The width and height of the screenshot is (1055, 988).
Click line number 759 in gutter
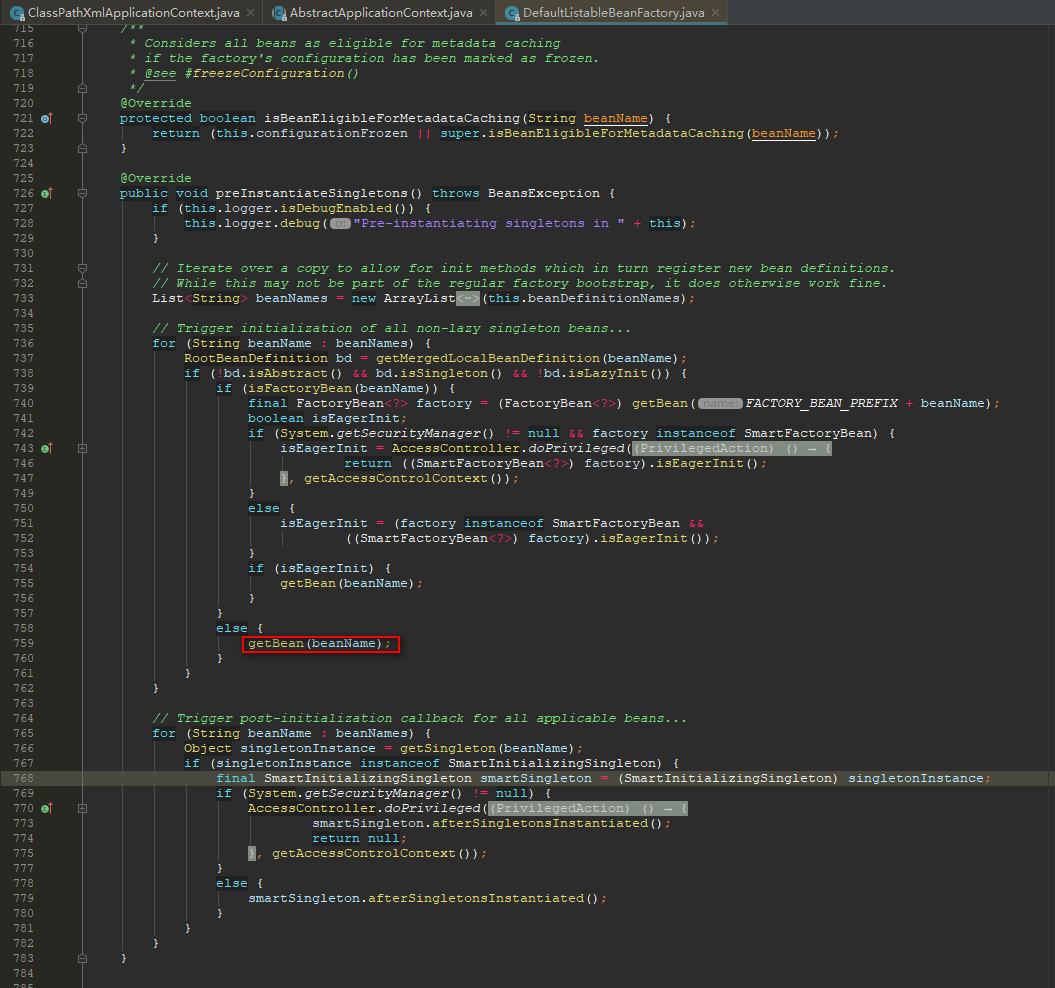click(23, 643)
